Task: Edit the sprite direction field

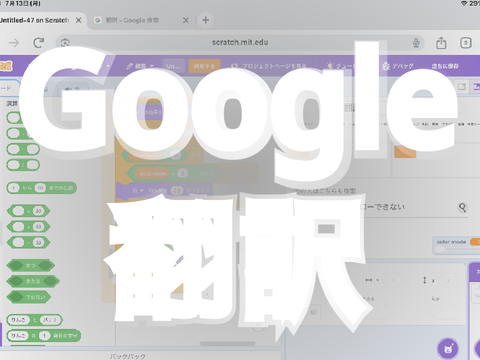Action: point(444,312)
